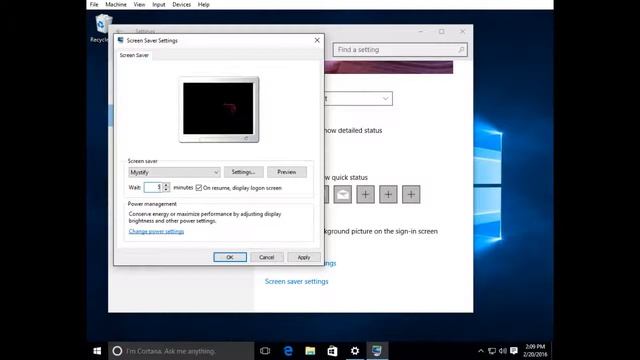Screen dimensions: 640x360
Task: Switch to Screen Saver Settings taskbar icon
Action: click(377, 351)
